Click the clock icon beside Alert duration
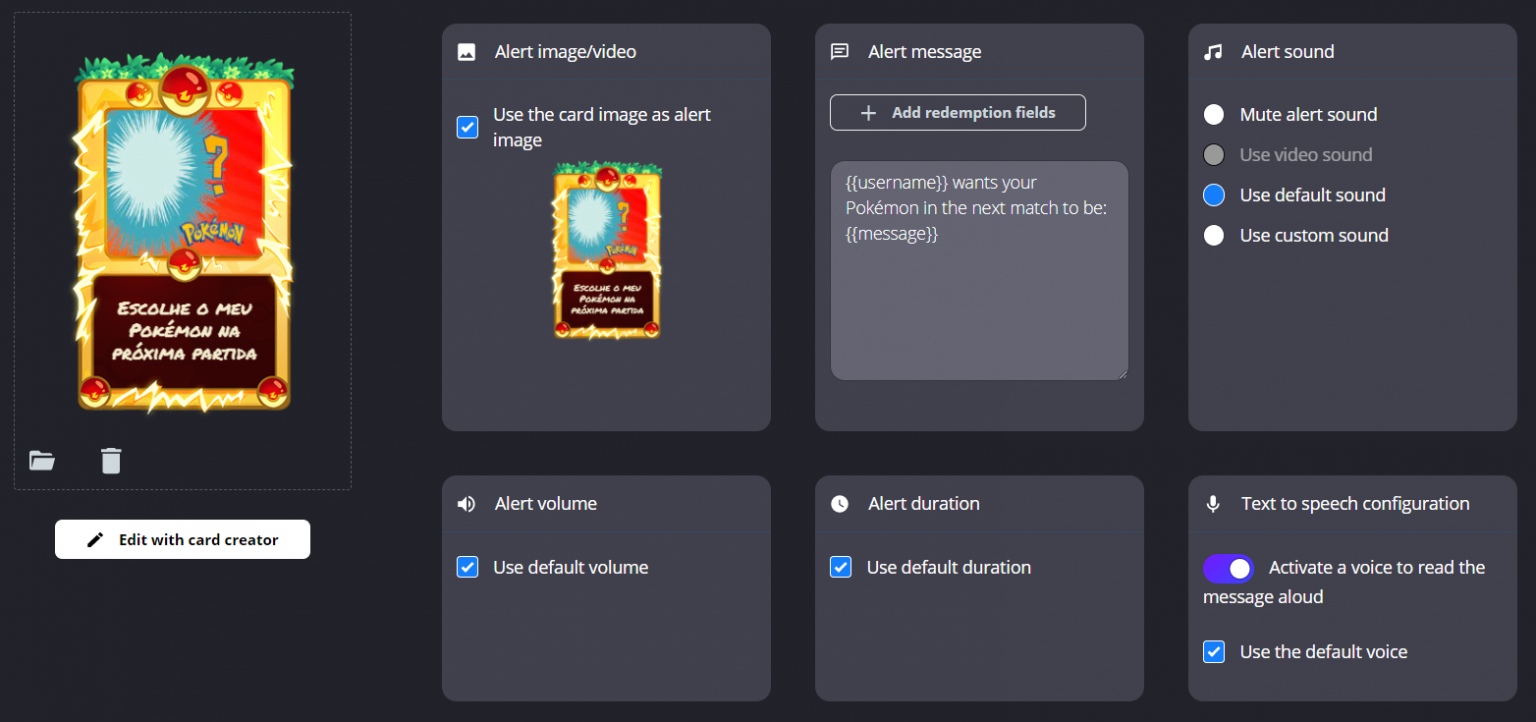Viewport: 1536px width, 722px height. click(x=840, y=504)
